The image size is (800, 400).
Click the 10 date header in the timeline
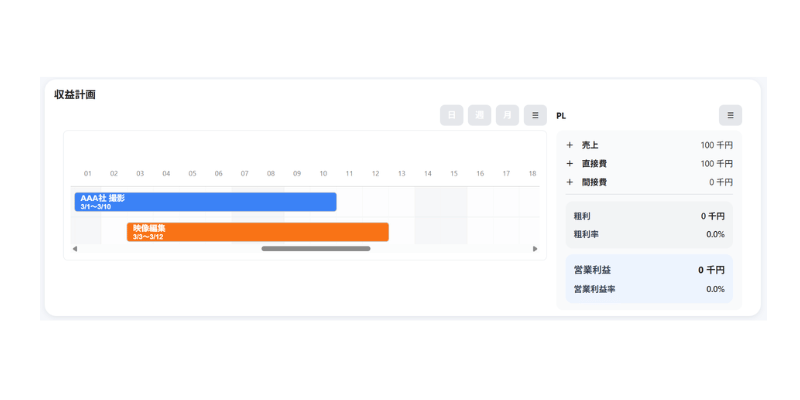click(323, 173)
